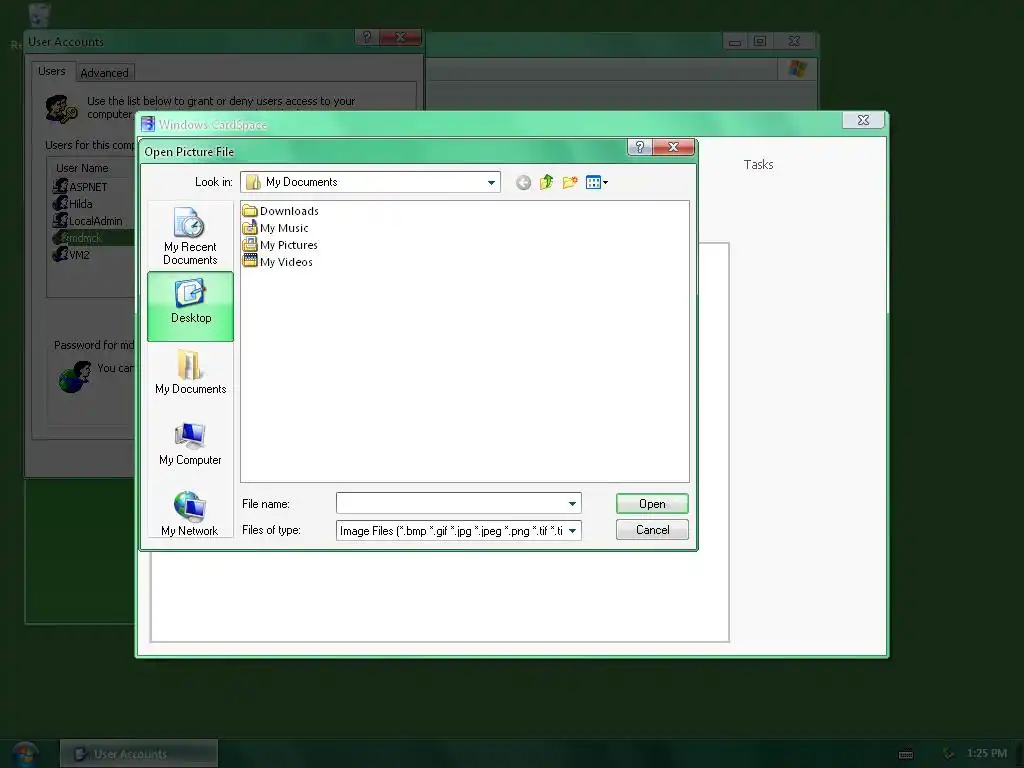
Task: Open My Network in the places bar
Action: point(190,514)
